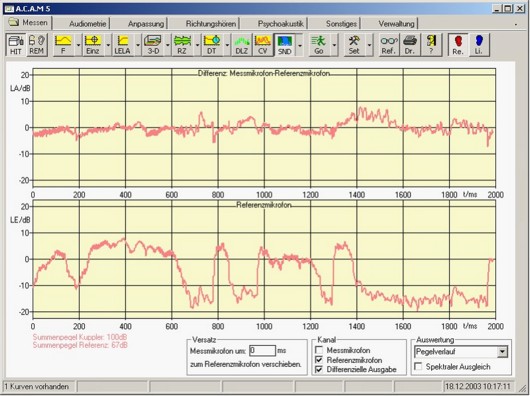
Task: Switch to the Verwaltung tab
Action: click(396, 24)
